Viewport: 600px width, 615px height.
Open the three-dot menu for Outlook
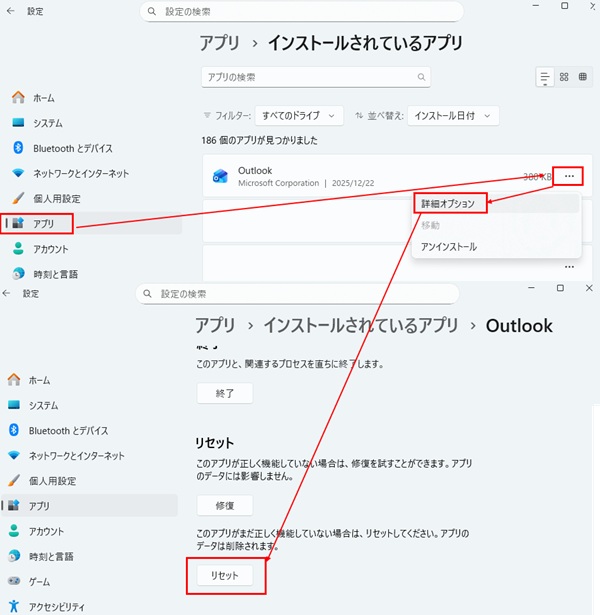point(569,176)
